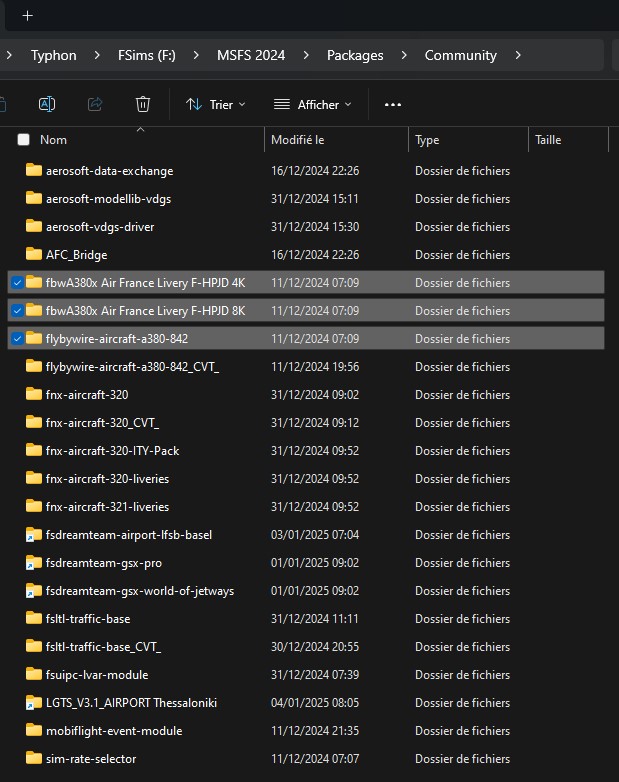
Task: Click the date 31/12/2024 15:30
Action: point(315,226)
